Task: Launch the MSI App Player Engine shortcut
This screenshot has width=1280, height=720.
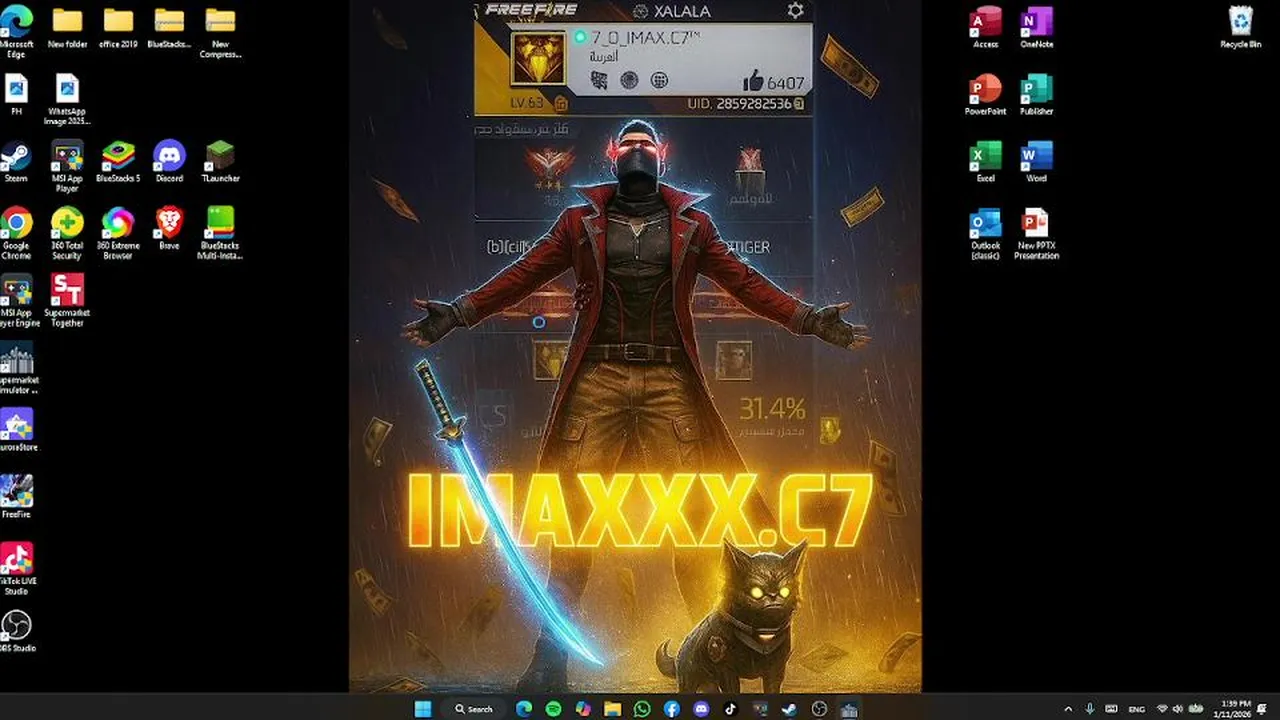Action: click(x=17, y=300)
